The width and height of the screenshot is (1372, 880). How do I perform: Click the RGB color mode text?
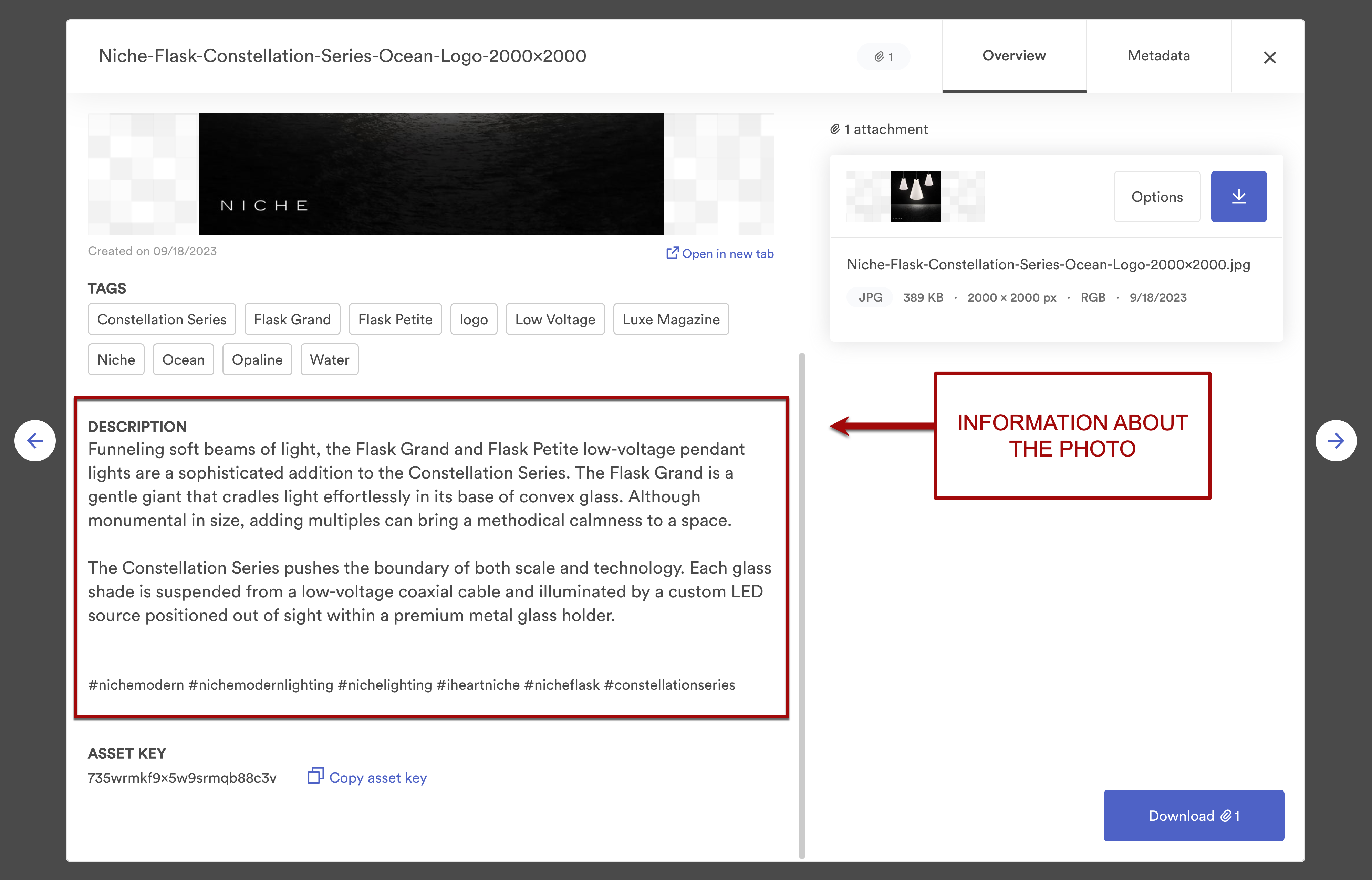point(1093,297)
